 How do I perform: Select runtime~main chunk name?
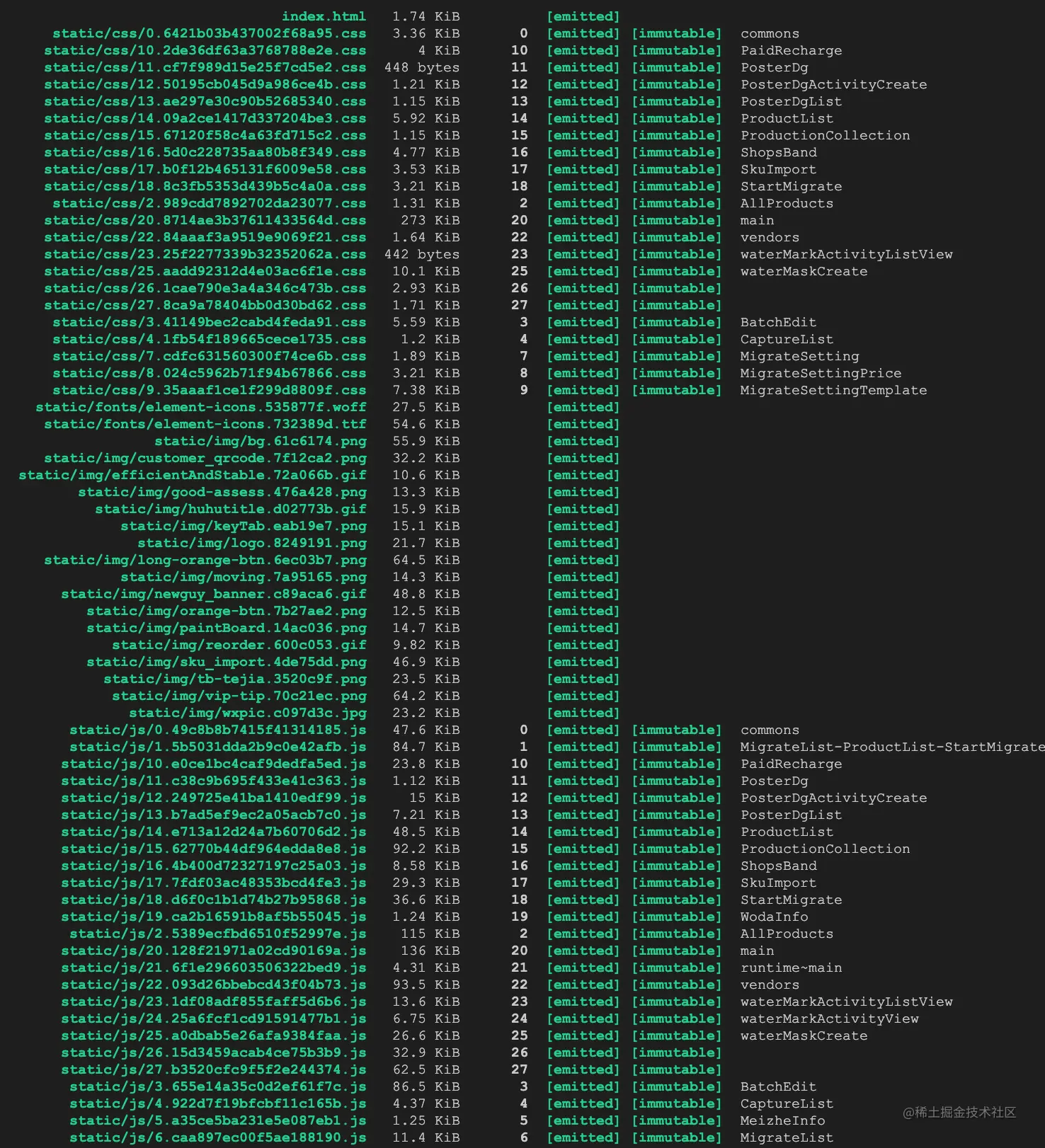click(x=791, y=968)
